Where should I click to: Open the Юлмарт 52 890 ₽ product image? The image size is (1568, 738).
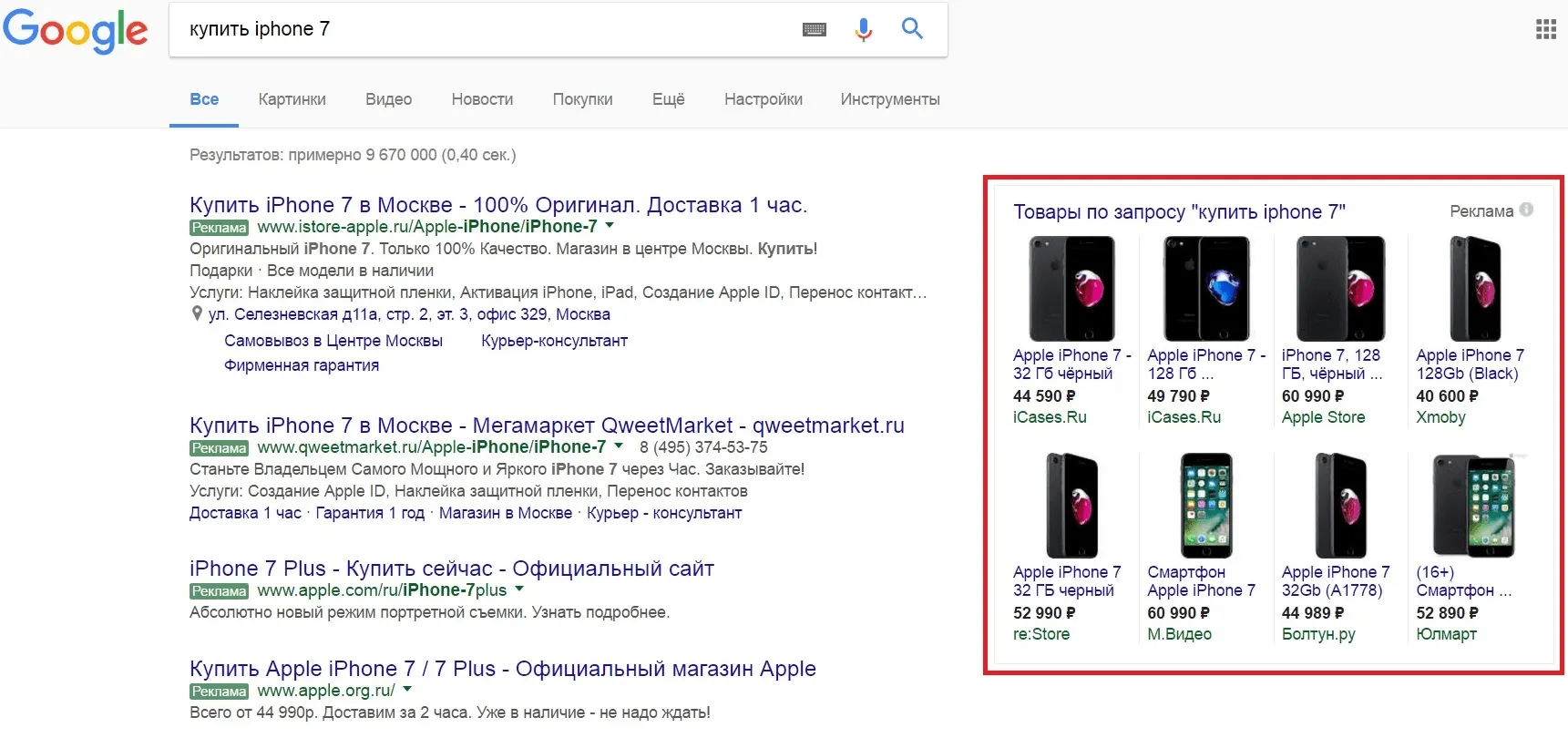pos(1474,505)
